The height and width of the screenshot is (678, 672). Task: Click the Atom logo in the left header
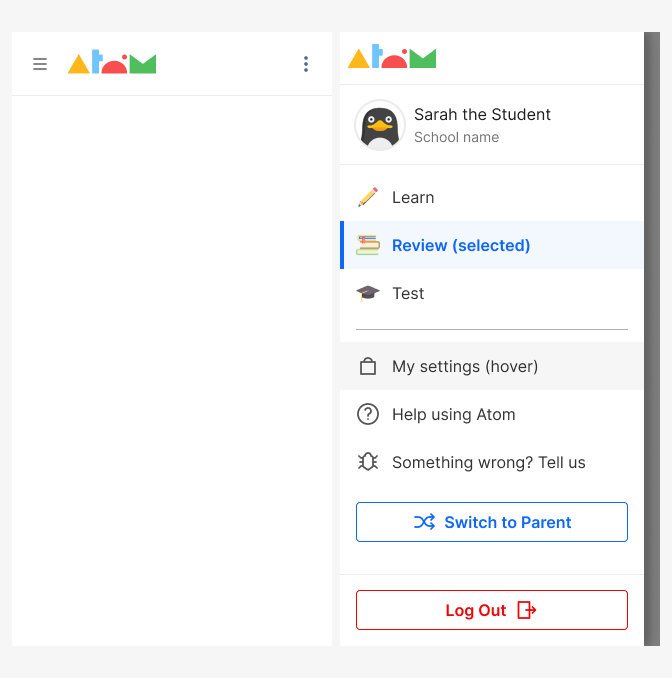[112, 62]
